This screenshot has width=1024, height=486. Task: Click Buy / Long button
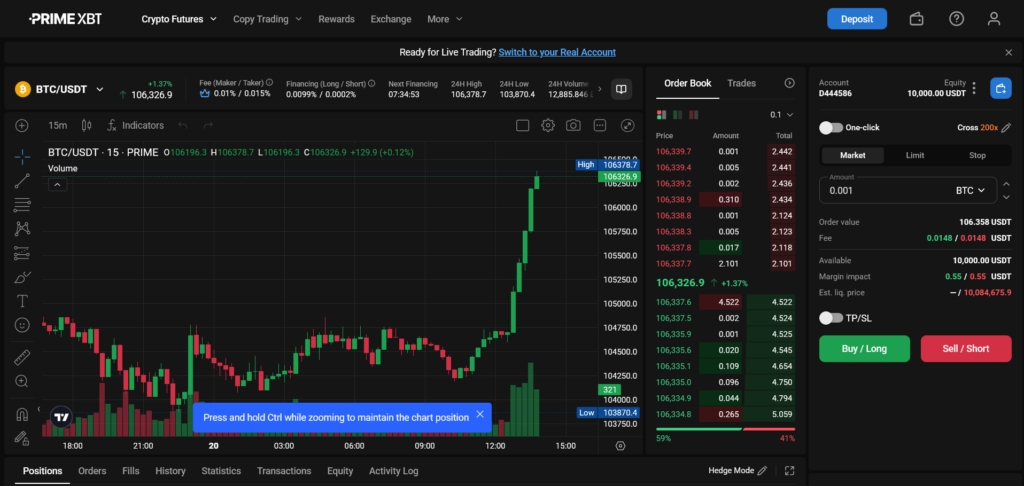[864, 349]
